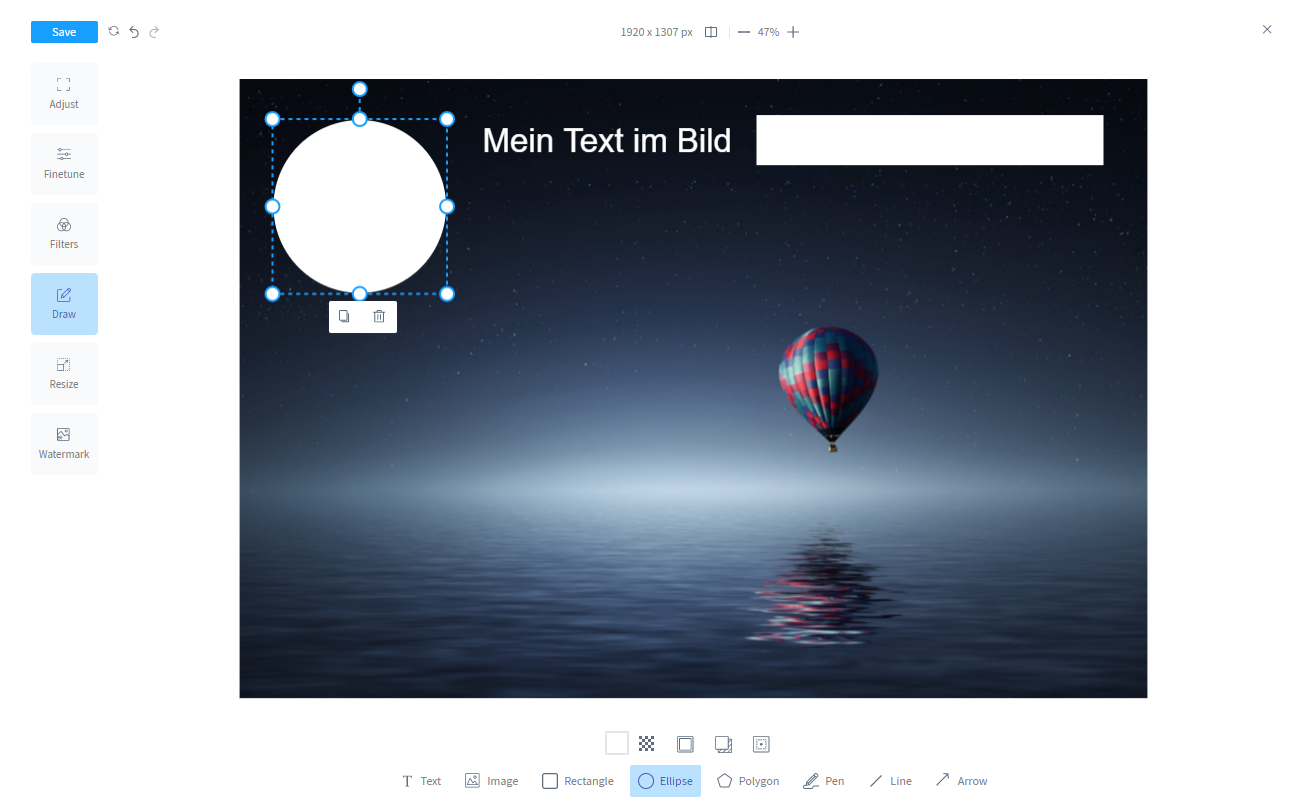Select the Line tool
Image resolution: width=1312 pixels, height=806 pixels.
(890, 781)
